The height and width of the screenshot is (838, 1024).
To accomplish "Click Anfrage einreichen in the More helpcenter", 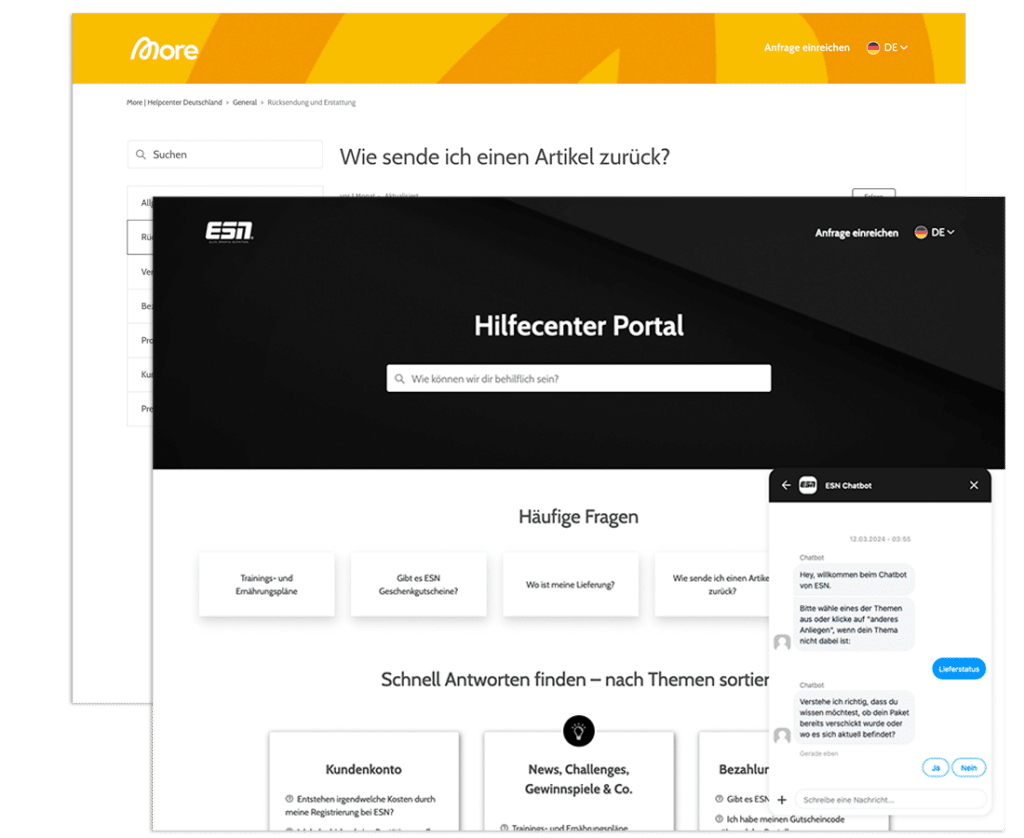I will tap(807, 48).
